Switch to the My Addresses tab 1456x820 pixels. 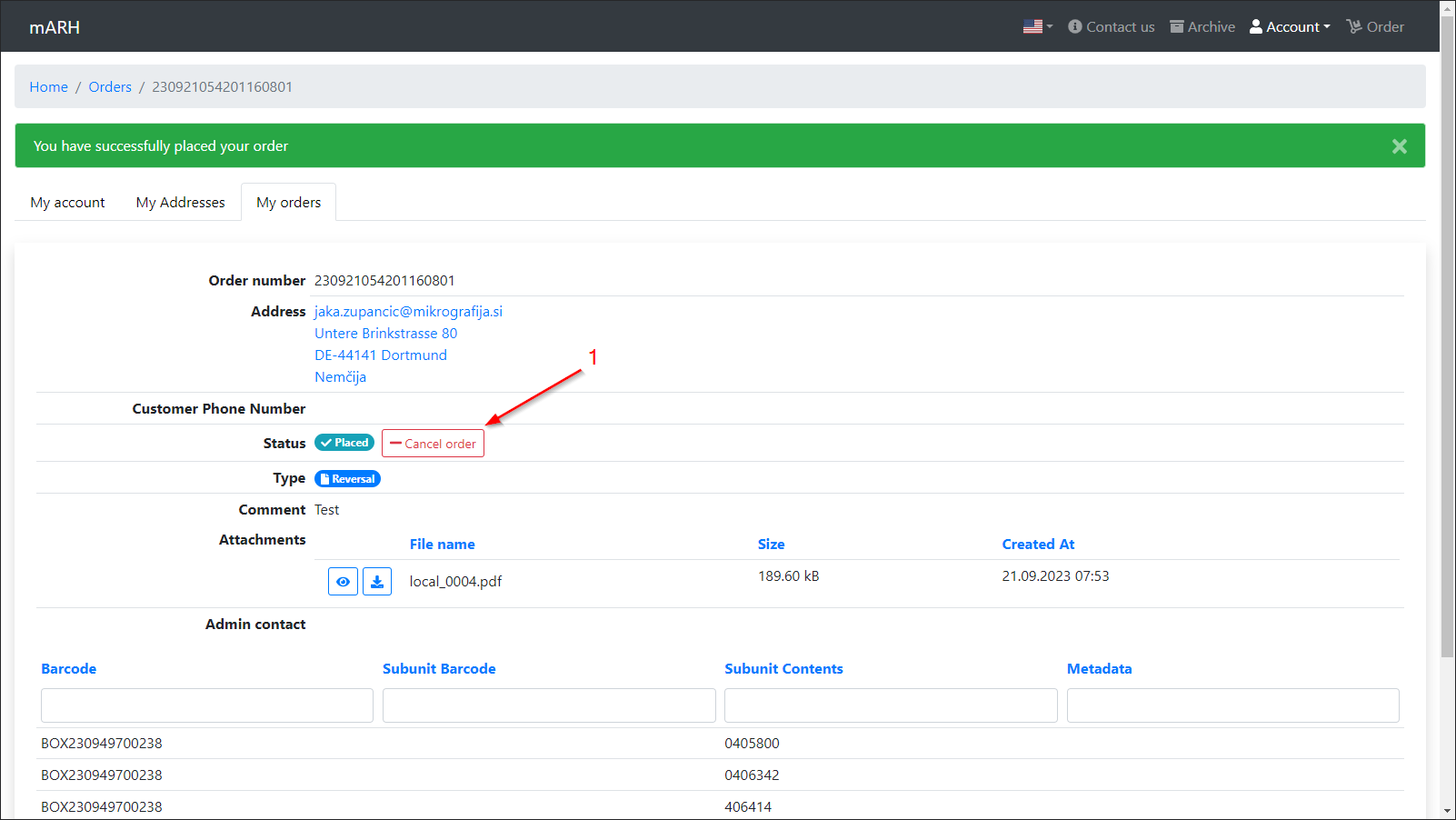click(x=180, y=203)
